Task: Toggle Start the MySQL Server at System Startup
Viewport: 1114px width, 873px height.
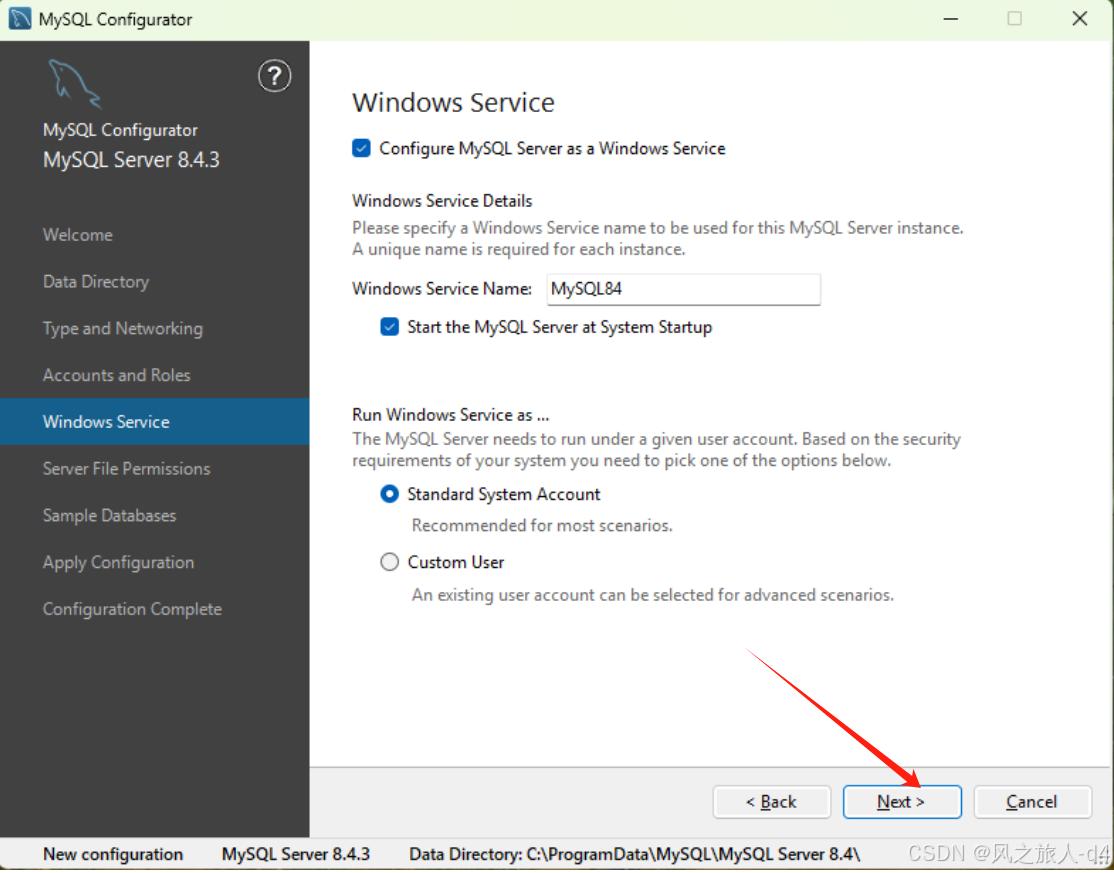Action: pos(389,327)
